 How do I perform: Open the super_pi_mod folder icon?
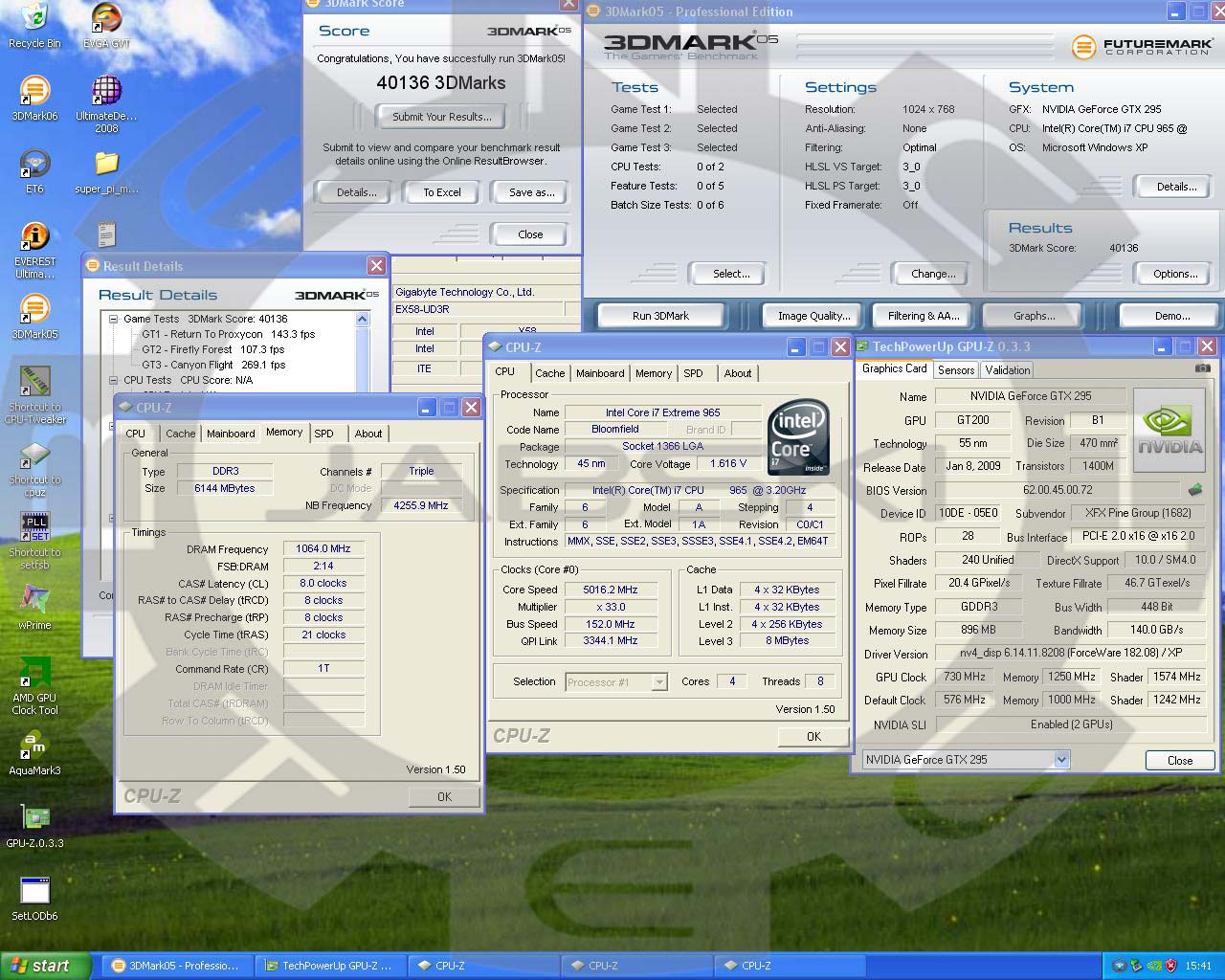tap(106, 172)
